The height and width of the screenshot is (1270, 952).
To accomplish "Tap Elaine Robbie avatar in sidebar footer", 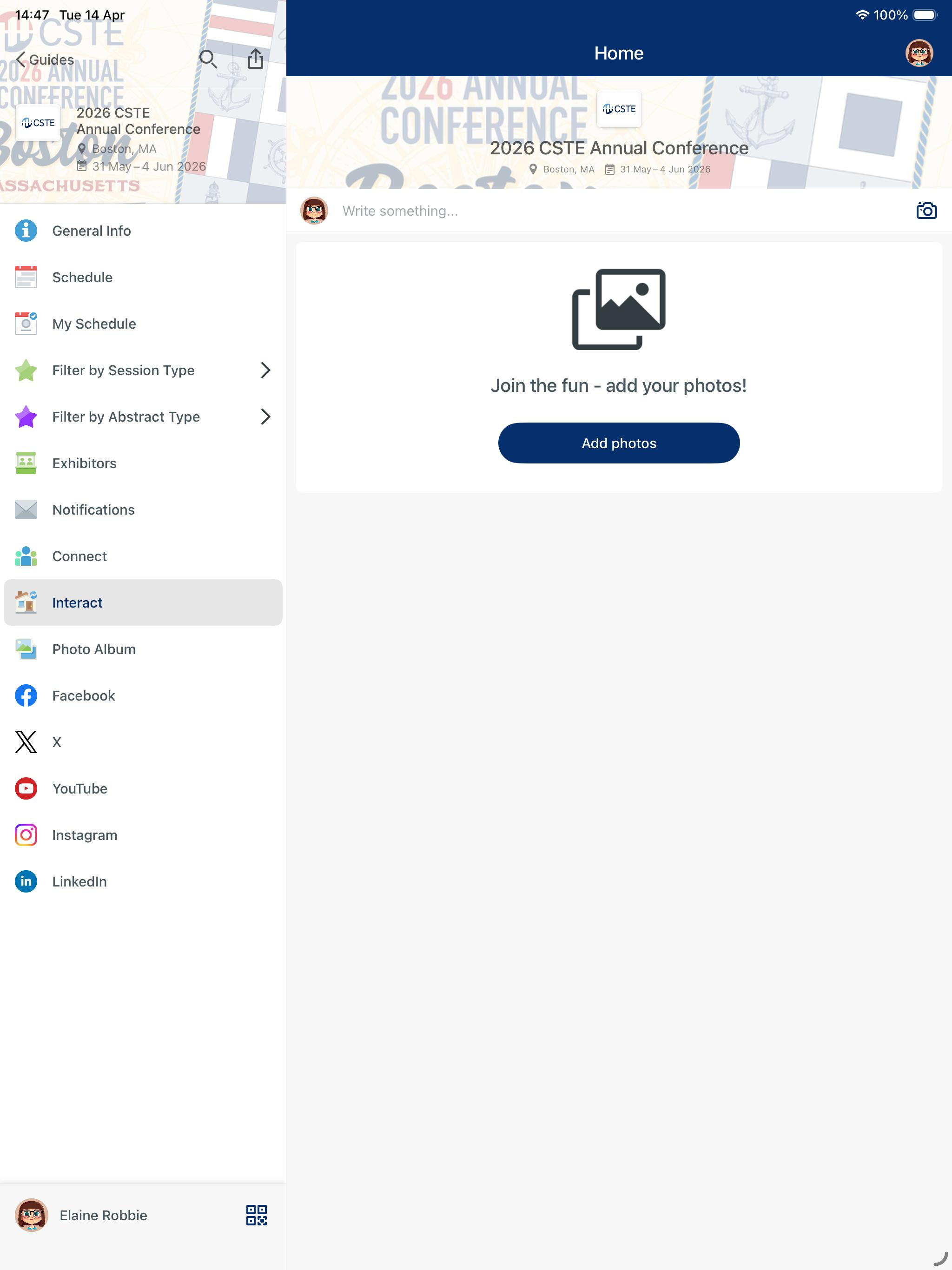I will [x=31, y=1215].
